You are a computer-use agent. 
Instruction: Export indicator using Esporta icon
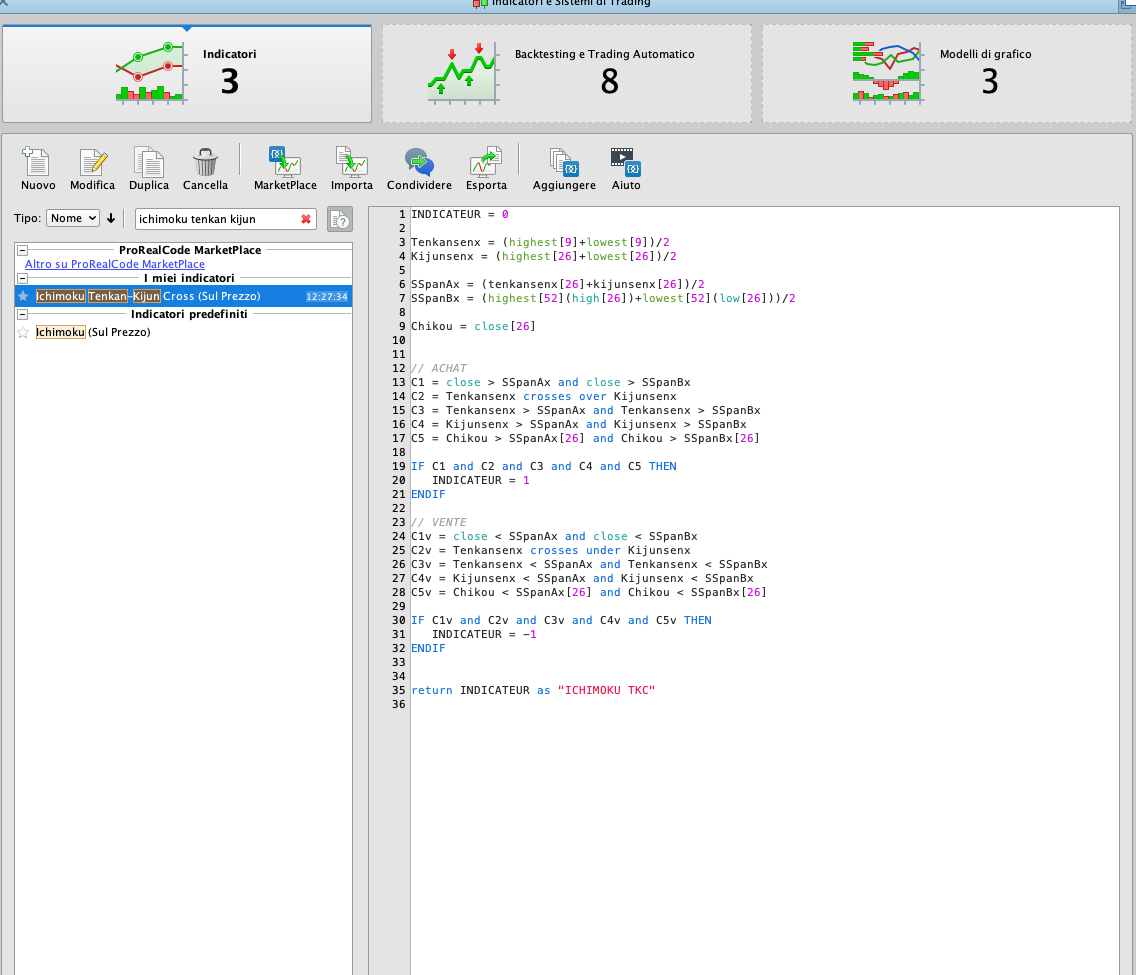(x=486, y=163)
